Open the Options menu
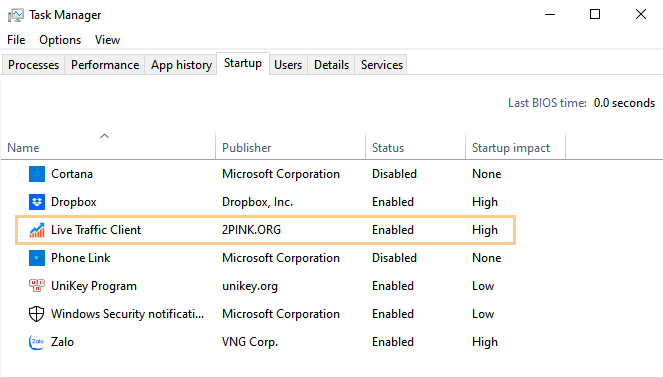This screenshot has width=663, height=377. (60, 40)
